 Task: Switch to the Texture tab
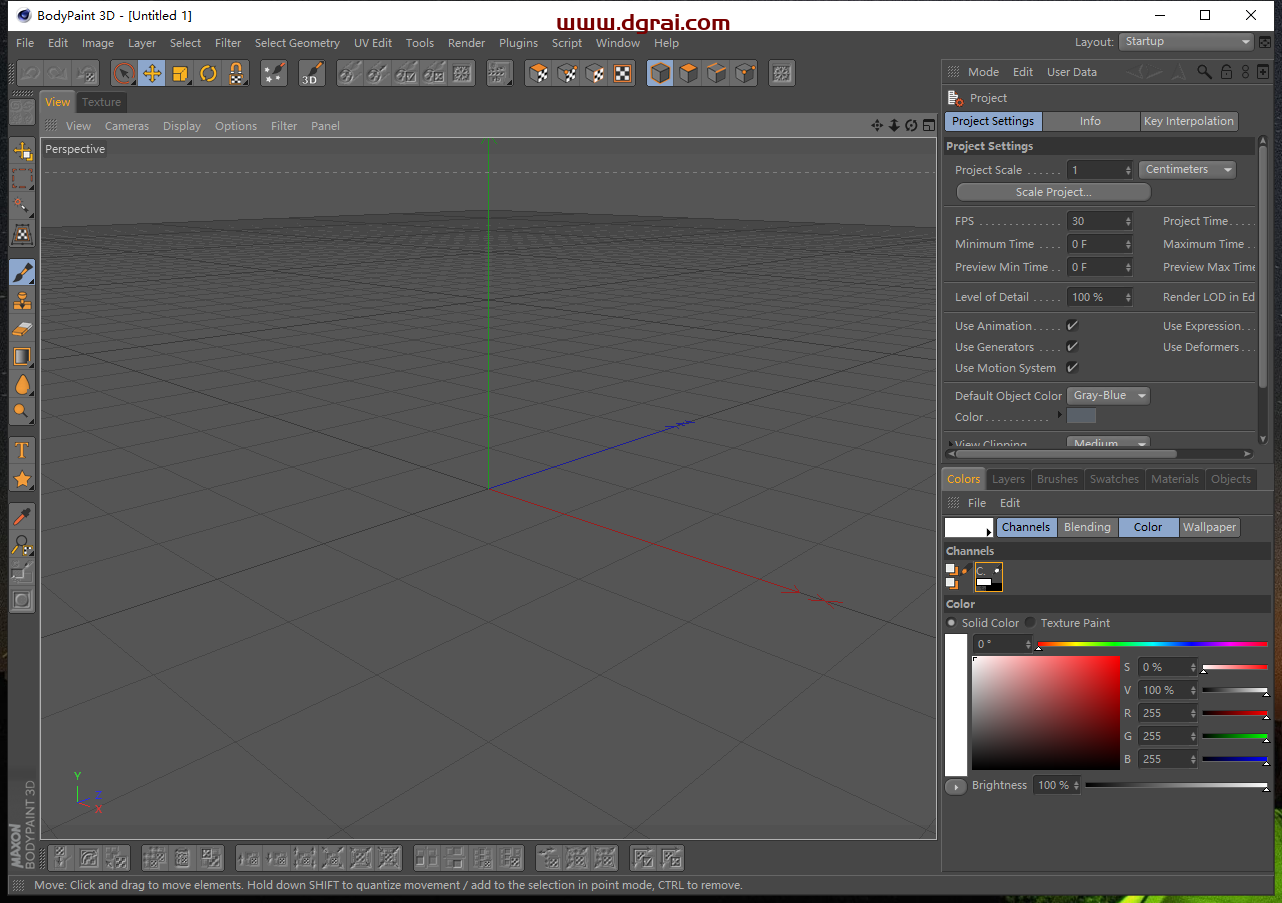101,102
